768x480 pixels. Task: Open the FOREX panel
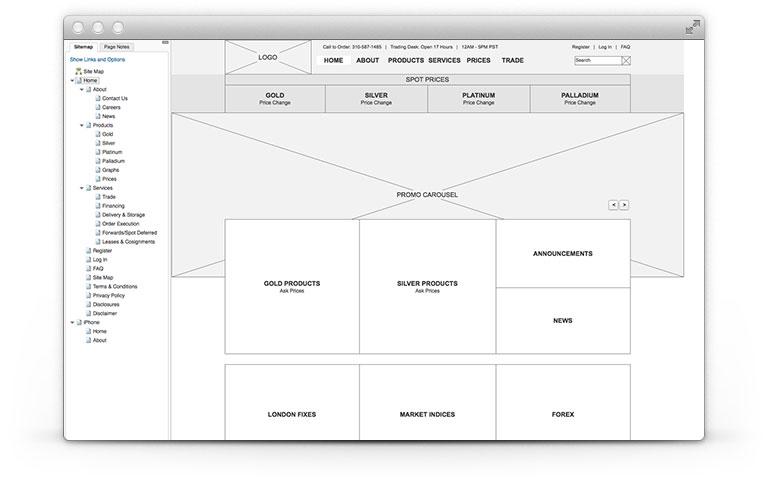tap(563, 403)
